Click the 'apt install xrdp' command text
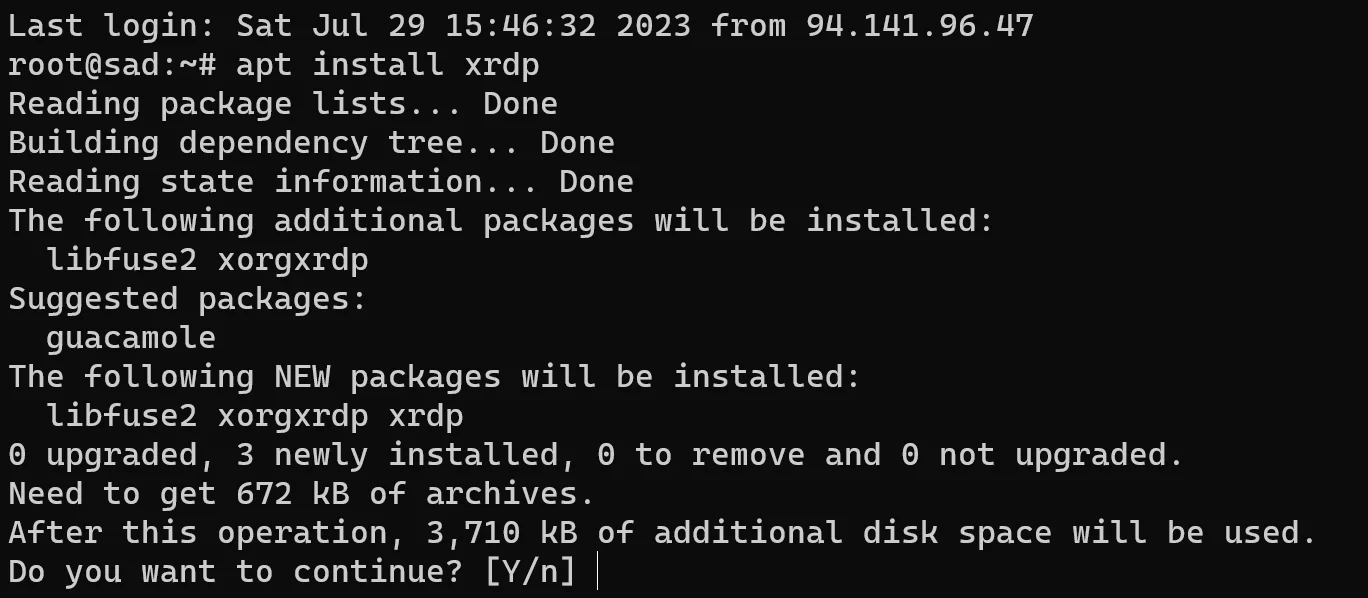 388,65
